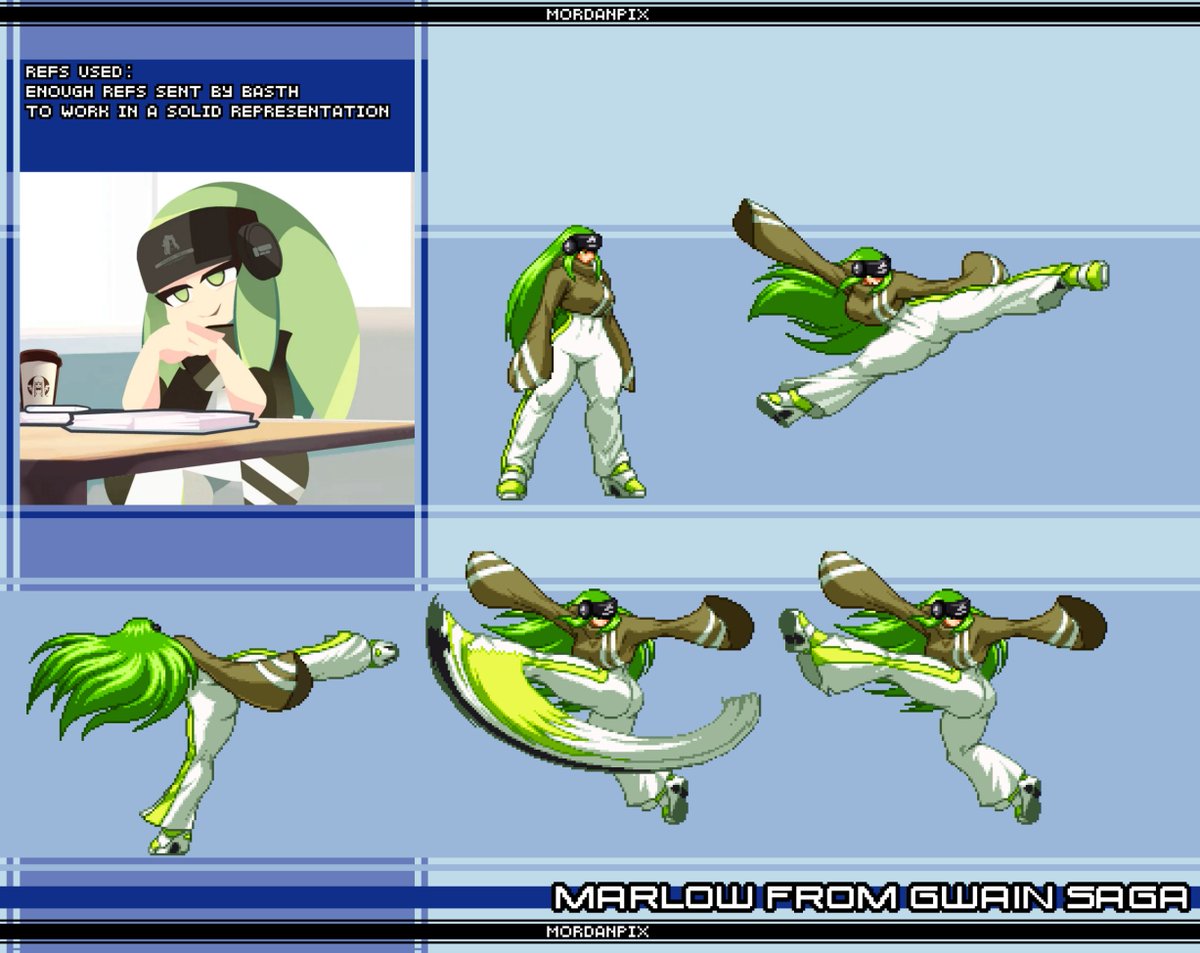1200x953 pixels.
Task: Select the back-view kick sprite at lower left
Action: point(212,735)
